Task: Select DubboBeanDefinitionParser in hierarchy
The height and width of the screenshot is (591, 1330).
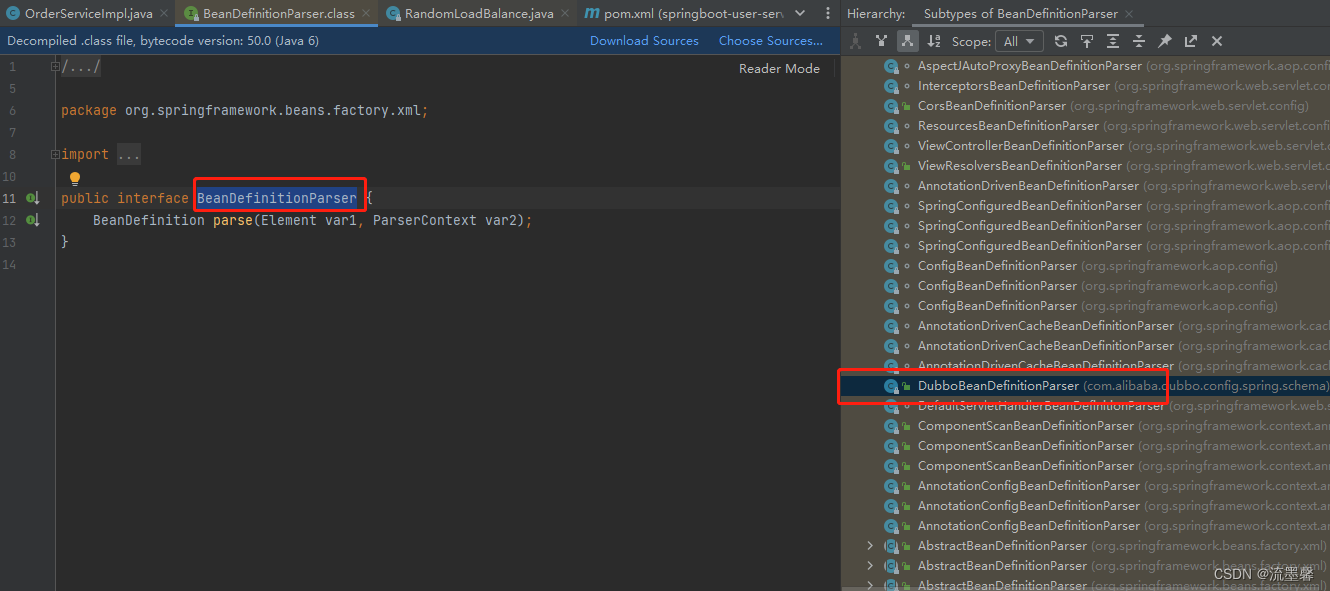Action: pyautogui.click(x=998, y=386)
